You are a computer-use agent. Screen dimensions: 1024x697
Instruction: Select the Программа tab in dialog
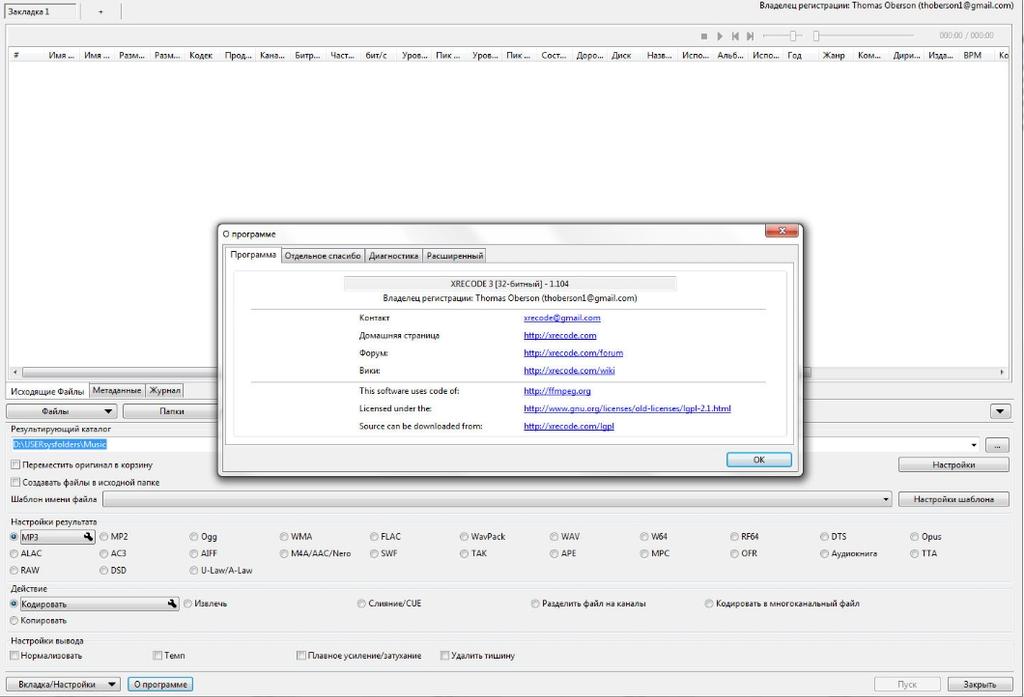[253, 255]
